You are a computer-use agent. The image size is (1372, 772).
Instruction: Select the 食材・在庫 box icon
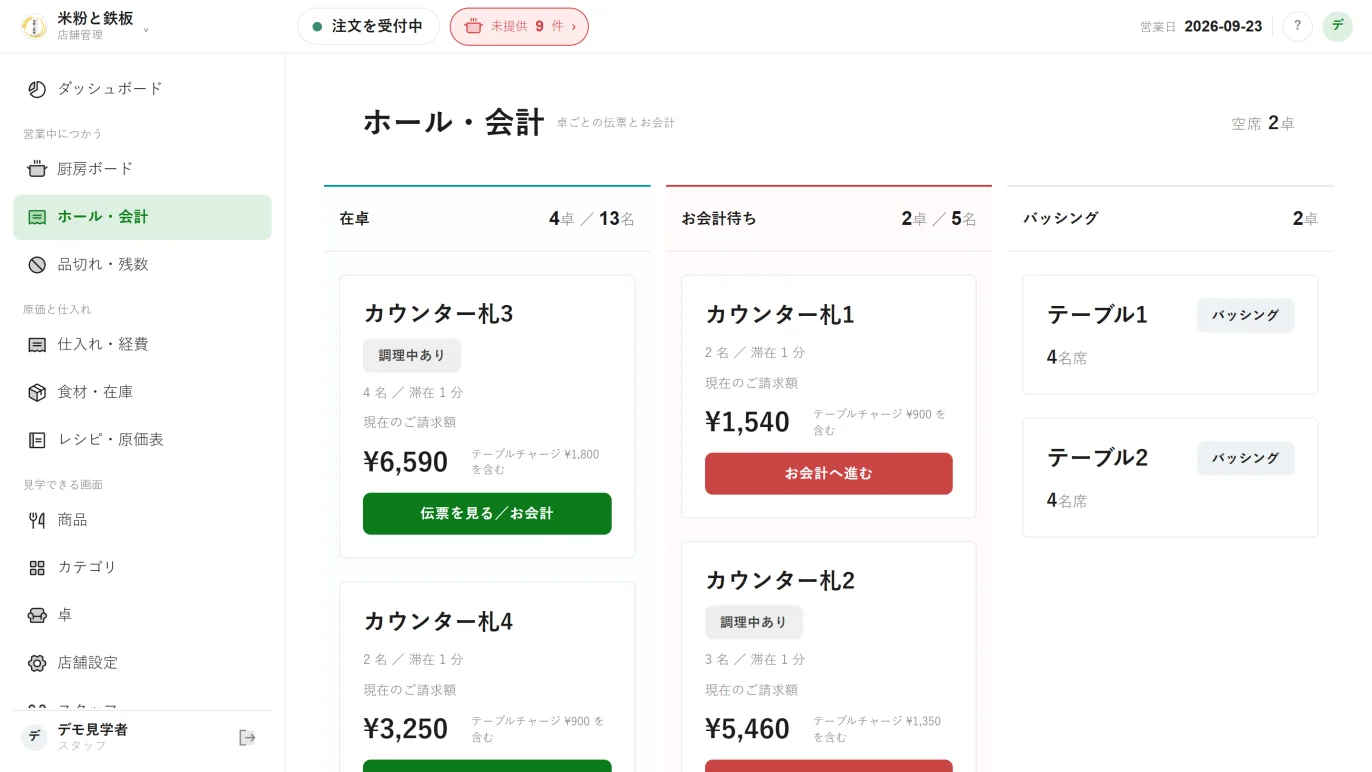coord(37,393)
